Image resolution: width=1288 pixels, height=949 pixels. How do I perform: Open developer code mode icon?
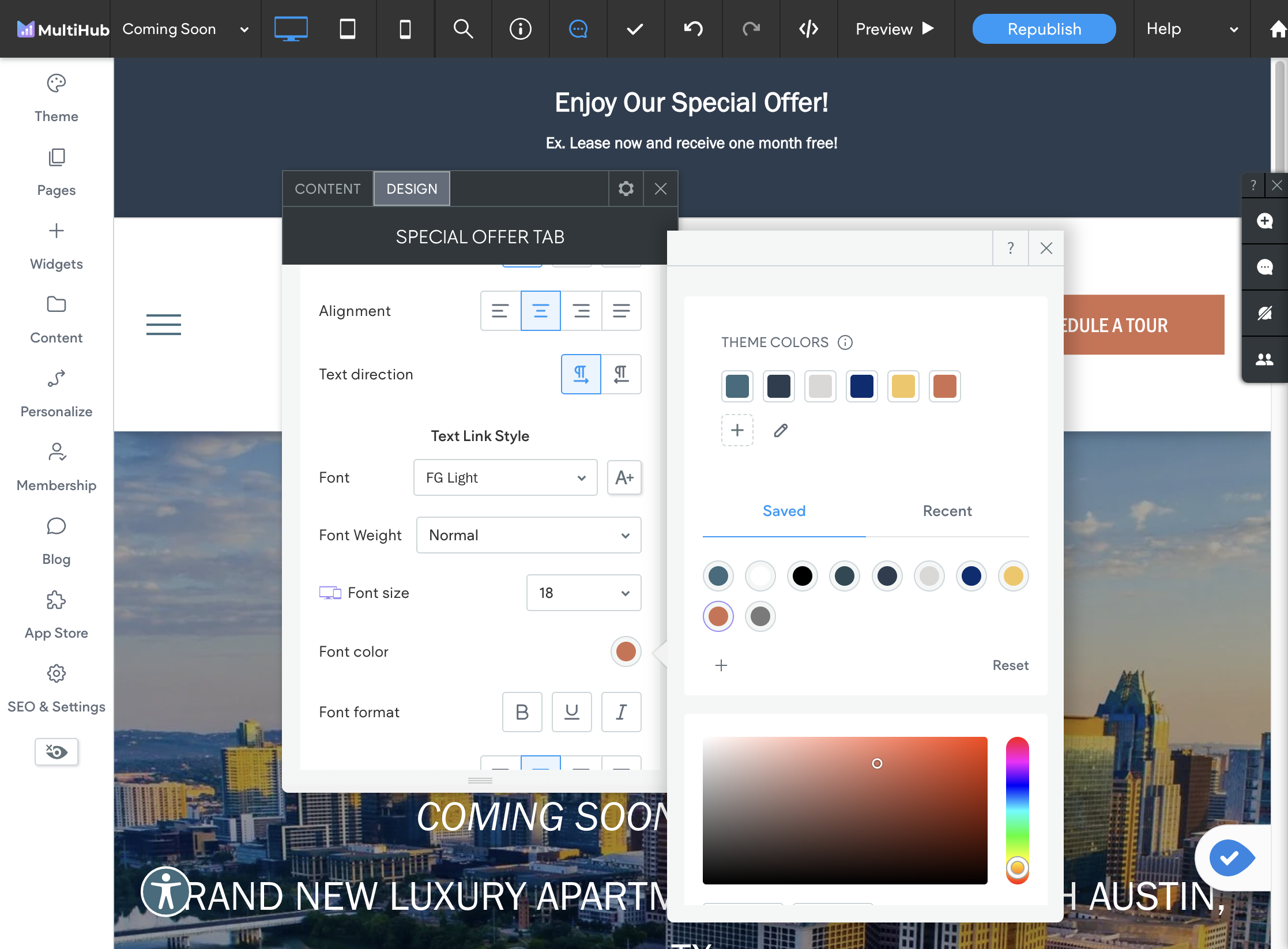(809, 29)
